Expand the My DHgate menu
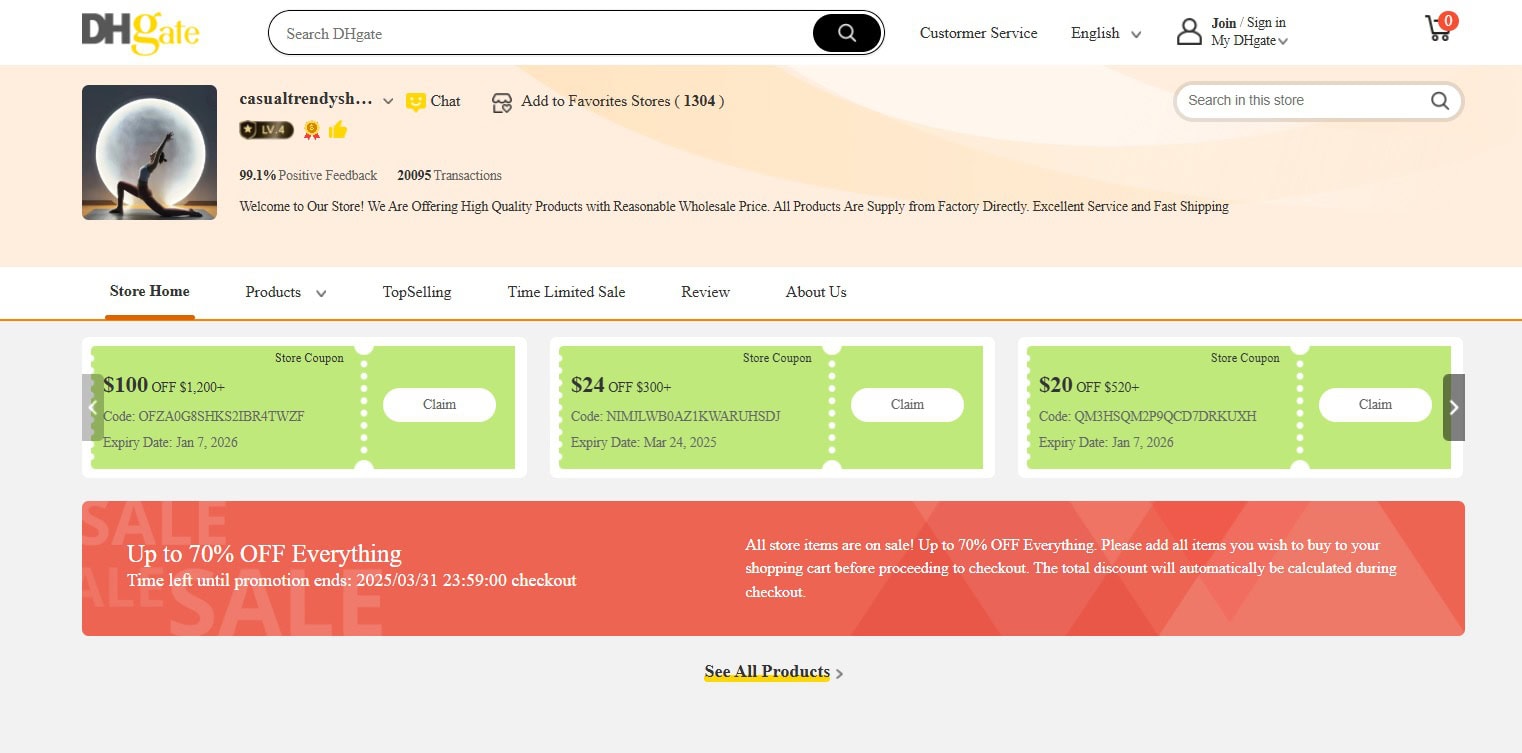 pyautogui.click(x=1249, y=41)
